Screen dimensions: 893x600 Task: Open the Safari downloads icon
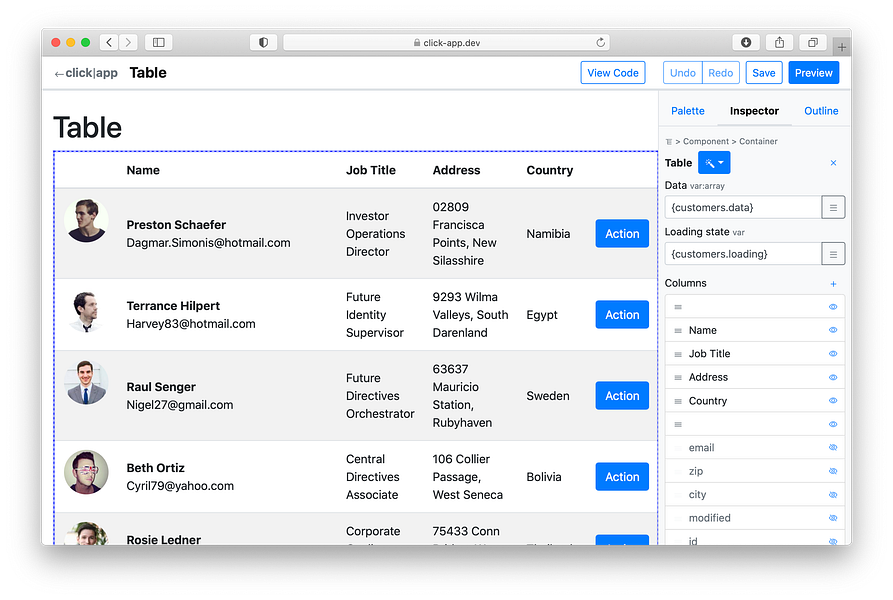[x=745, y=42]
